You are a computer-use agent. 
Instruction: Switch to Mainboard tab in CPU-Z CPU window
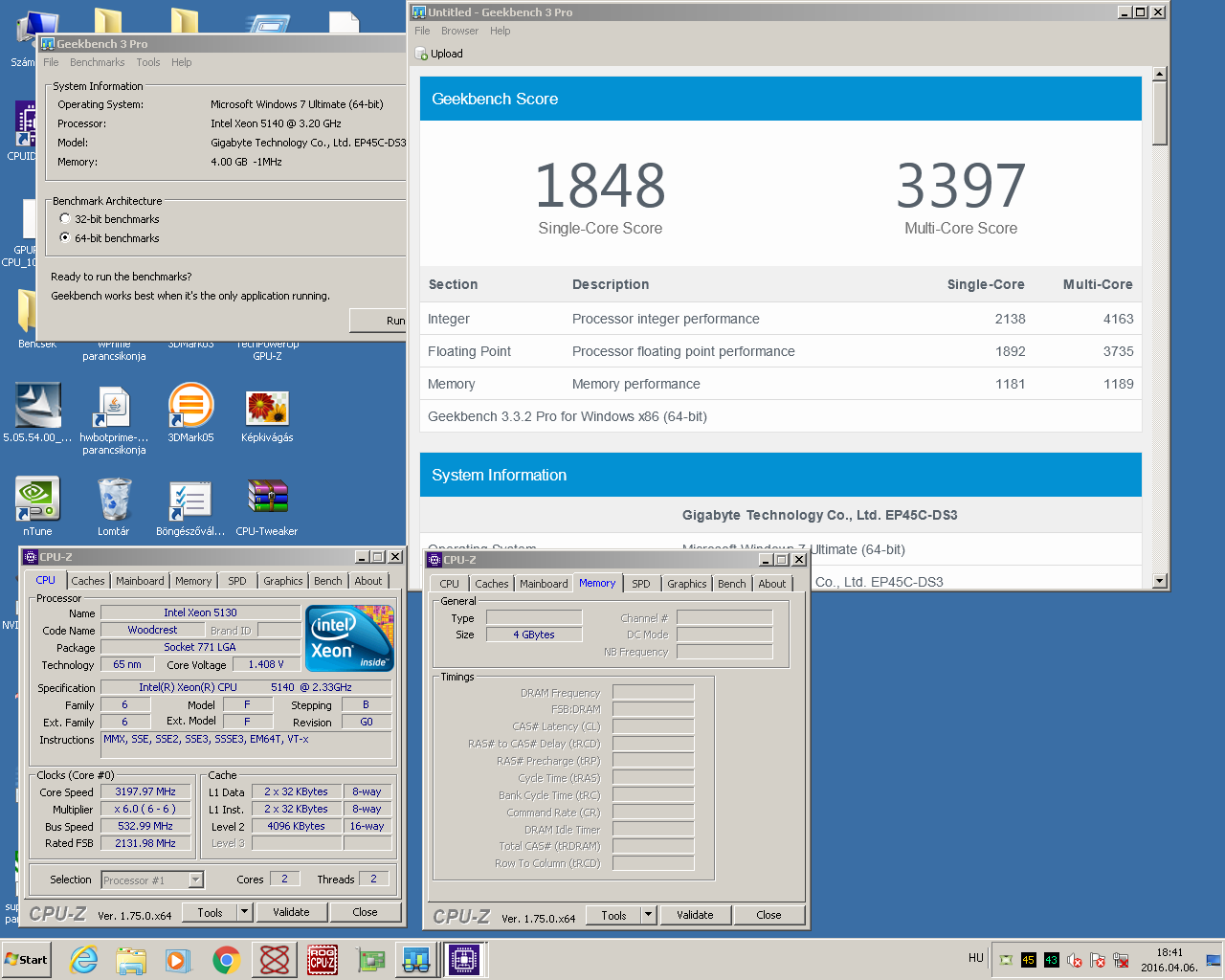pos(140,581)
